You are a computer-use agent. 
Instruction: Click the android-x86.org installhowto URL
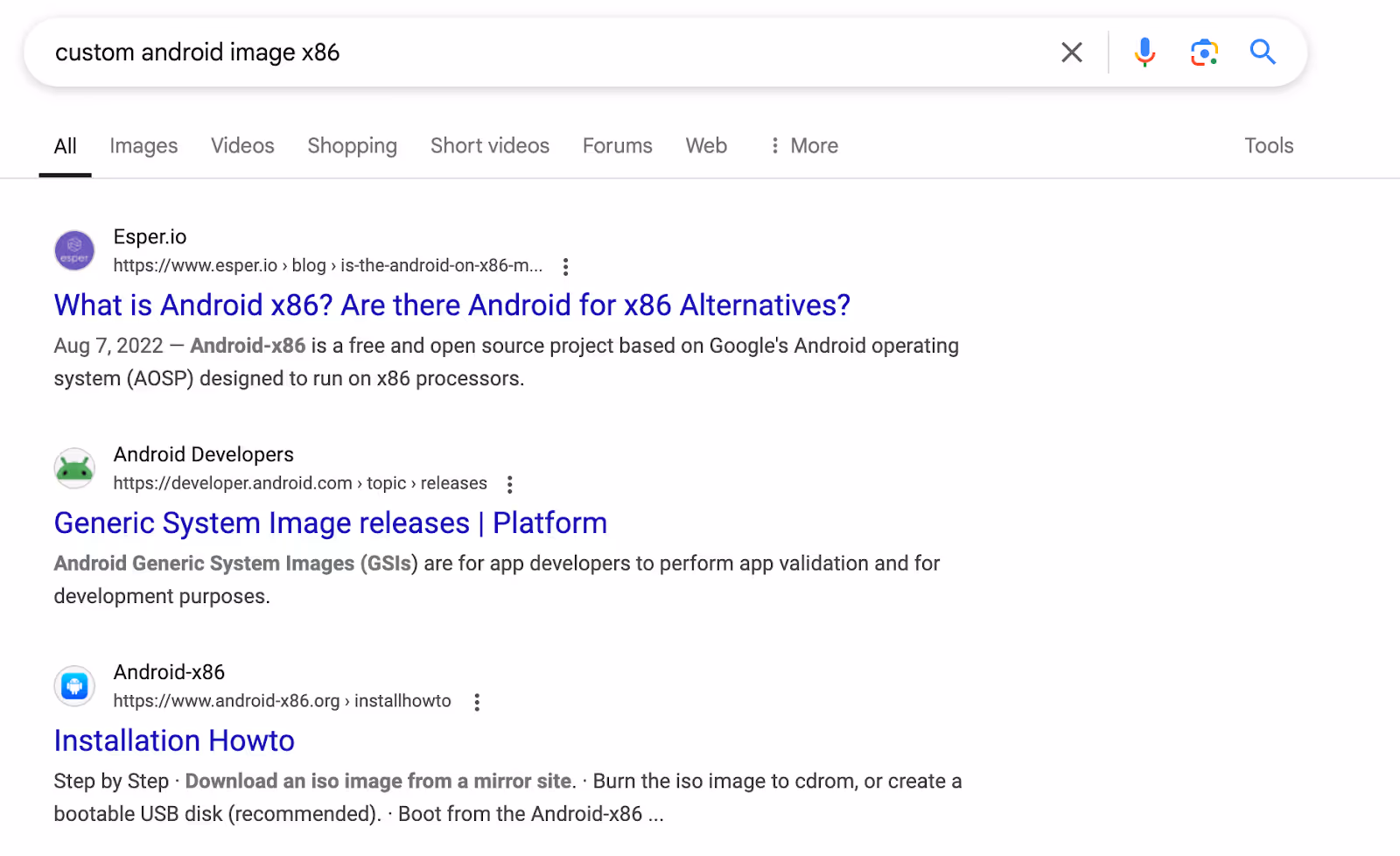(282, 701)
